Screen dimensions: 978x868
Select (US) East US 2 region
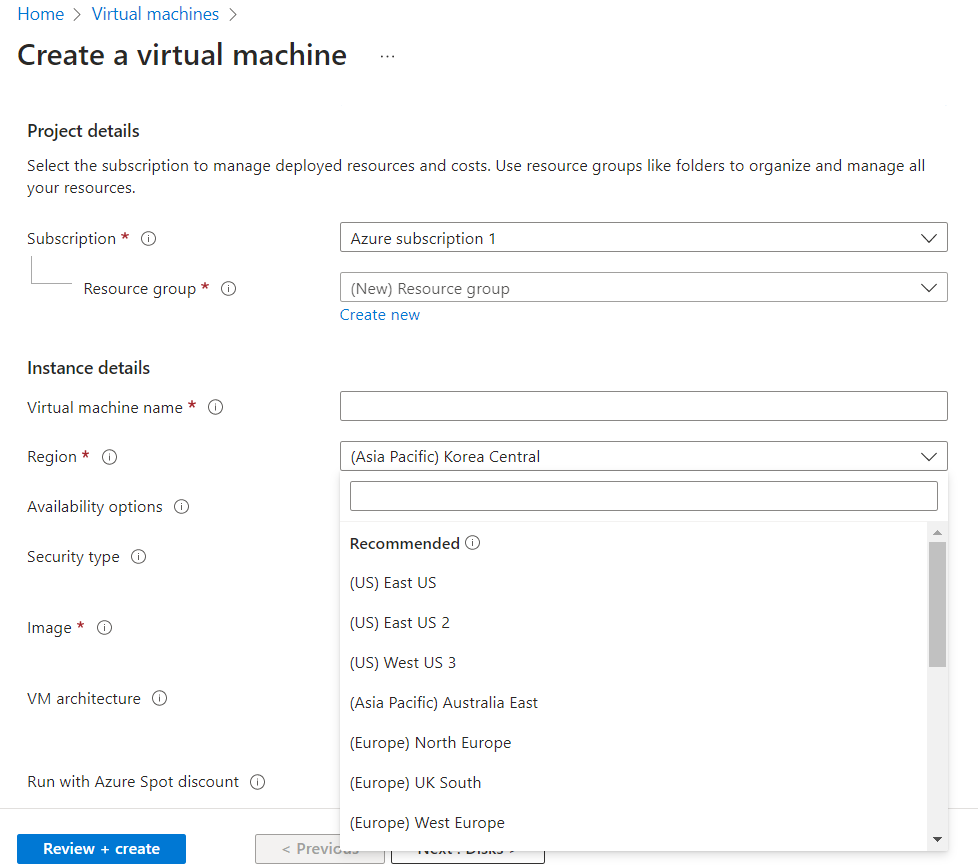[x=634, y=622]
